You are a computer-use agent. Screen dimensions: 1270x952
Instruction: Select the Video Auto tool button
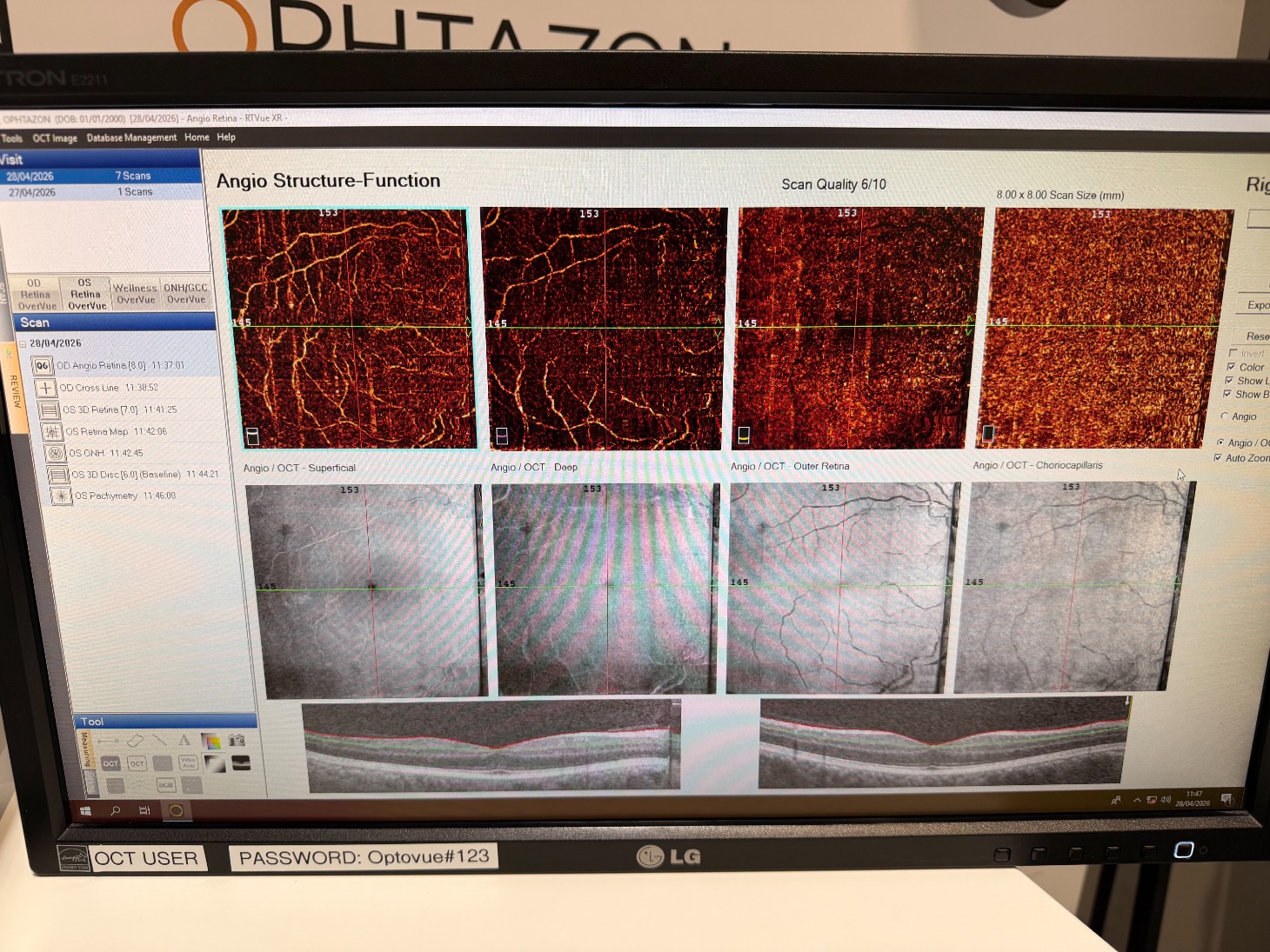tap(188, 762)
